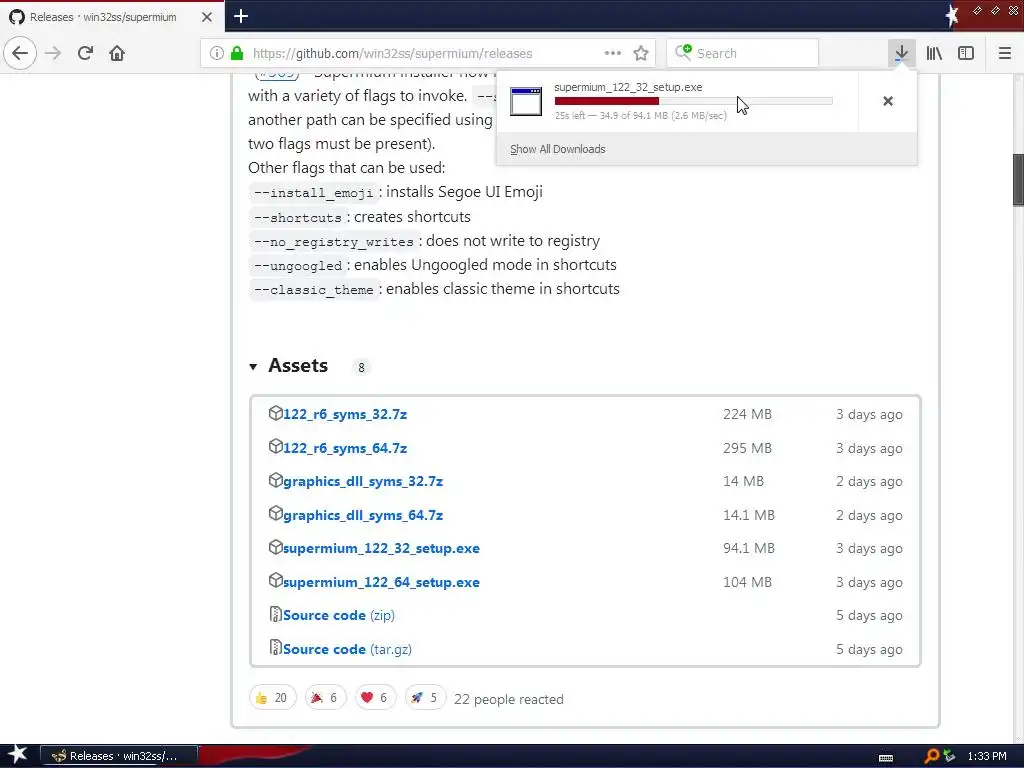Download supermium_122_32_setup.exe asset link

(x=381, y=549)
